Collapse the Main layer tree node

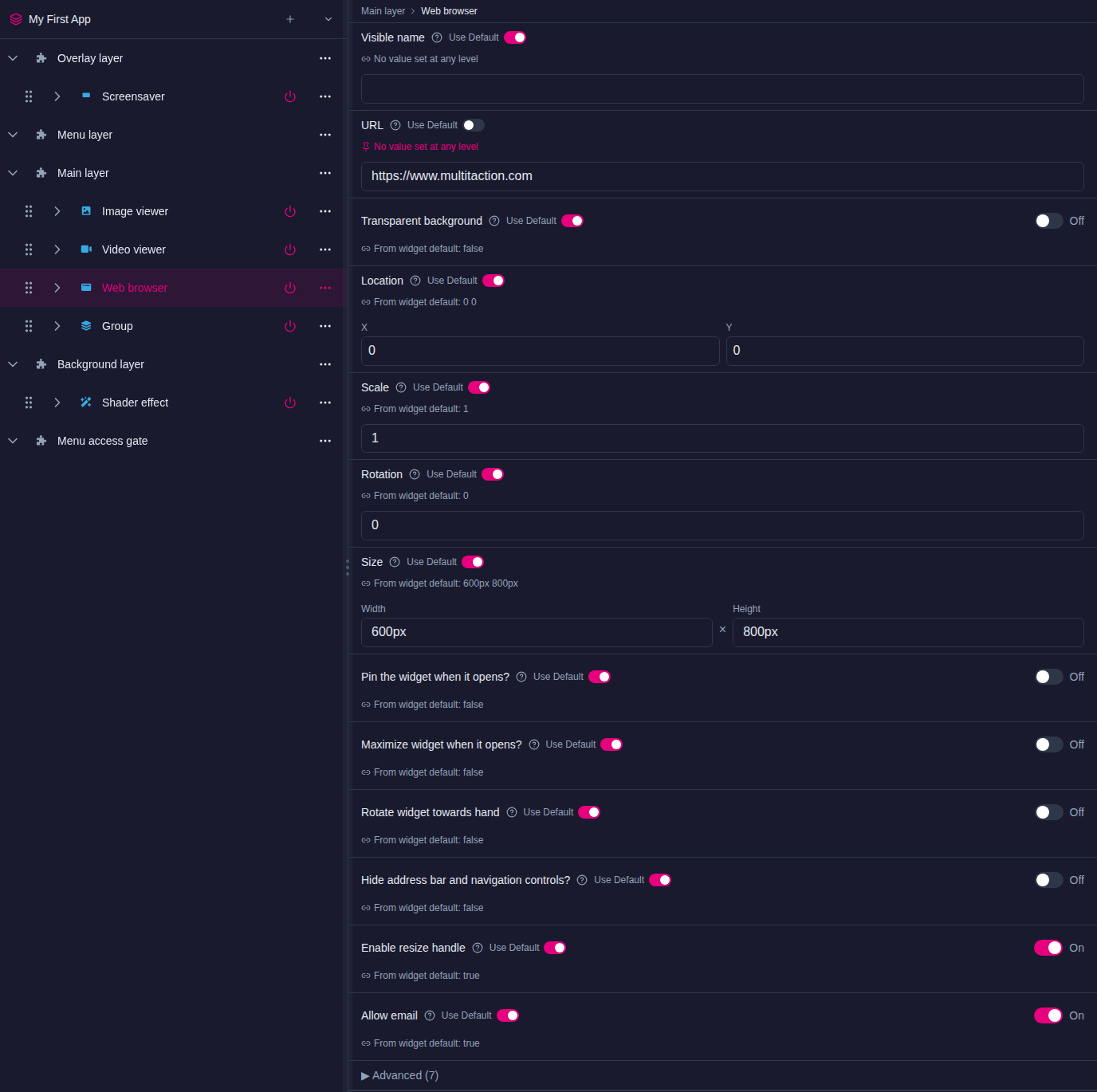click(13, 173)
